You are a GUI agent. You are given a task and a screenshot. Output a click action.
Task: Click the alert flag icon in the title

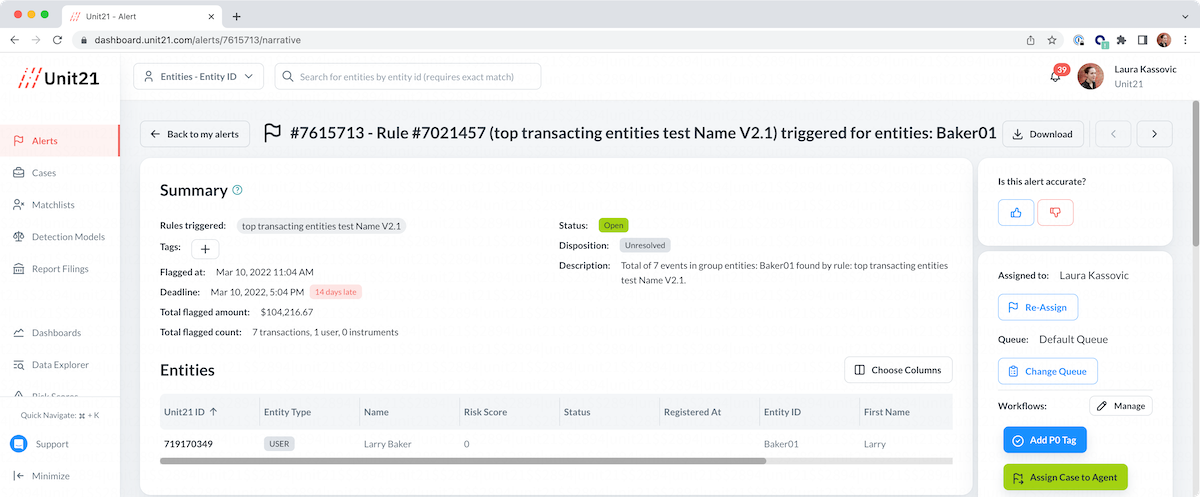[272, 133]
